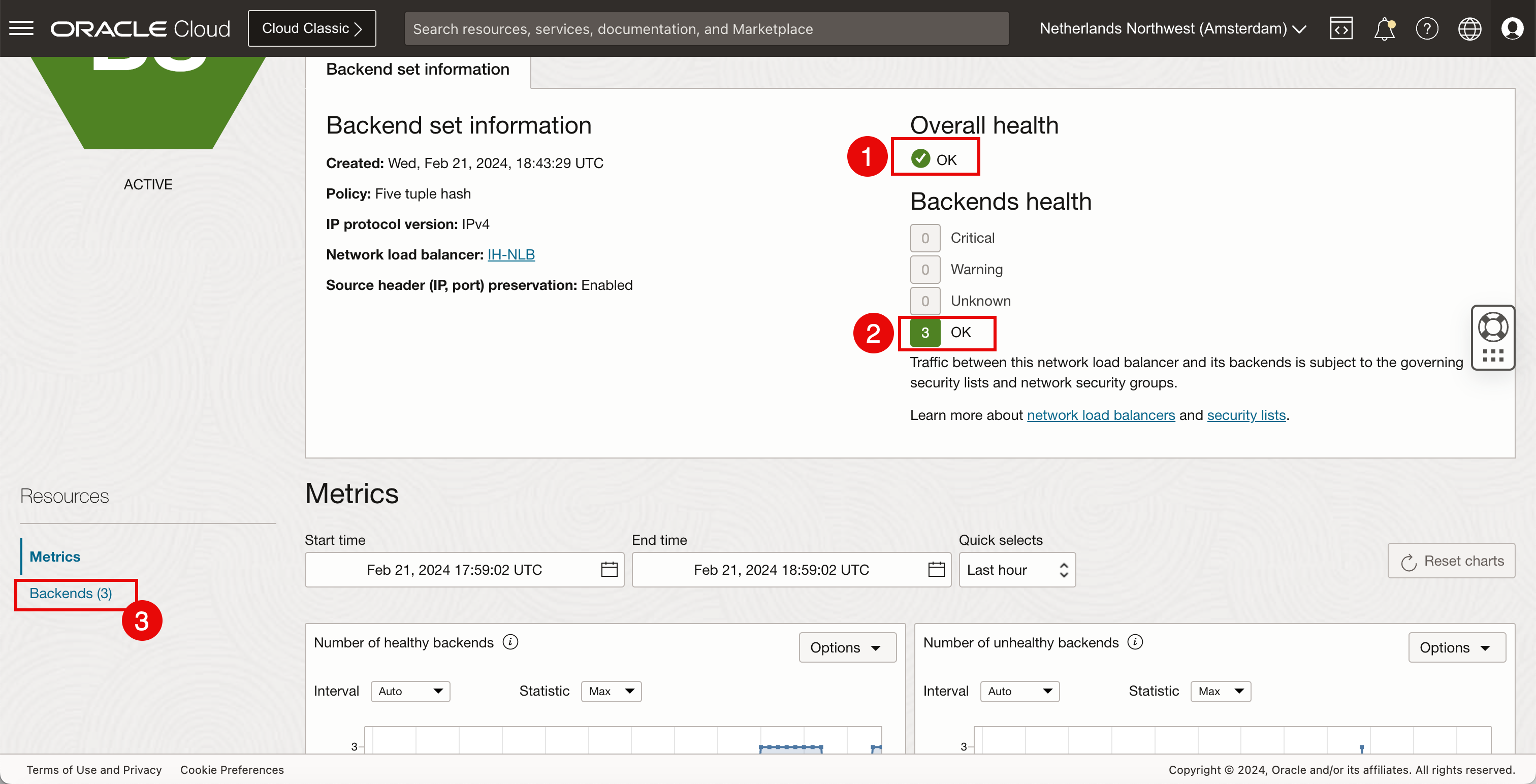This screenshot has height=784, width=1536.
Task: Show info for healthy backends chart
Action: [x=510, y=641]
